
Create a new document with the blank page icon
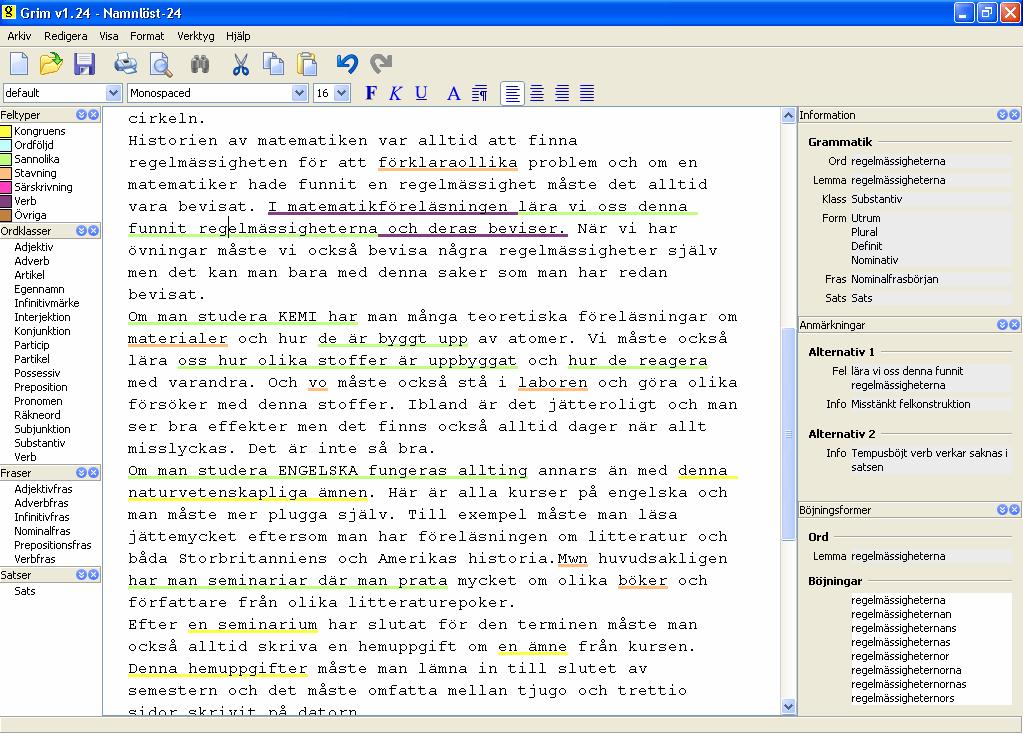19,64
